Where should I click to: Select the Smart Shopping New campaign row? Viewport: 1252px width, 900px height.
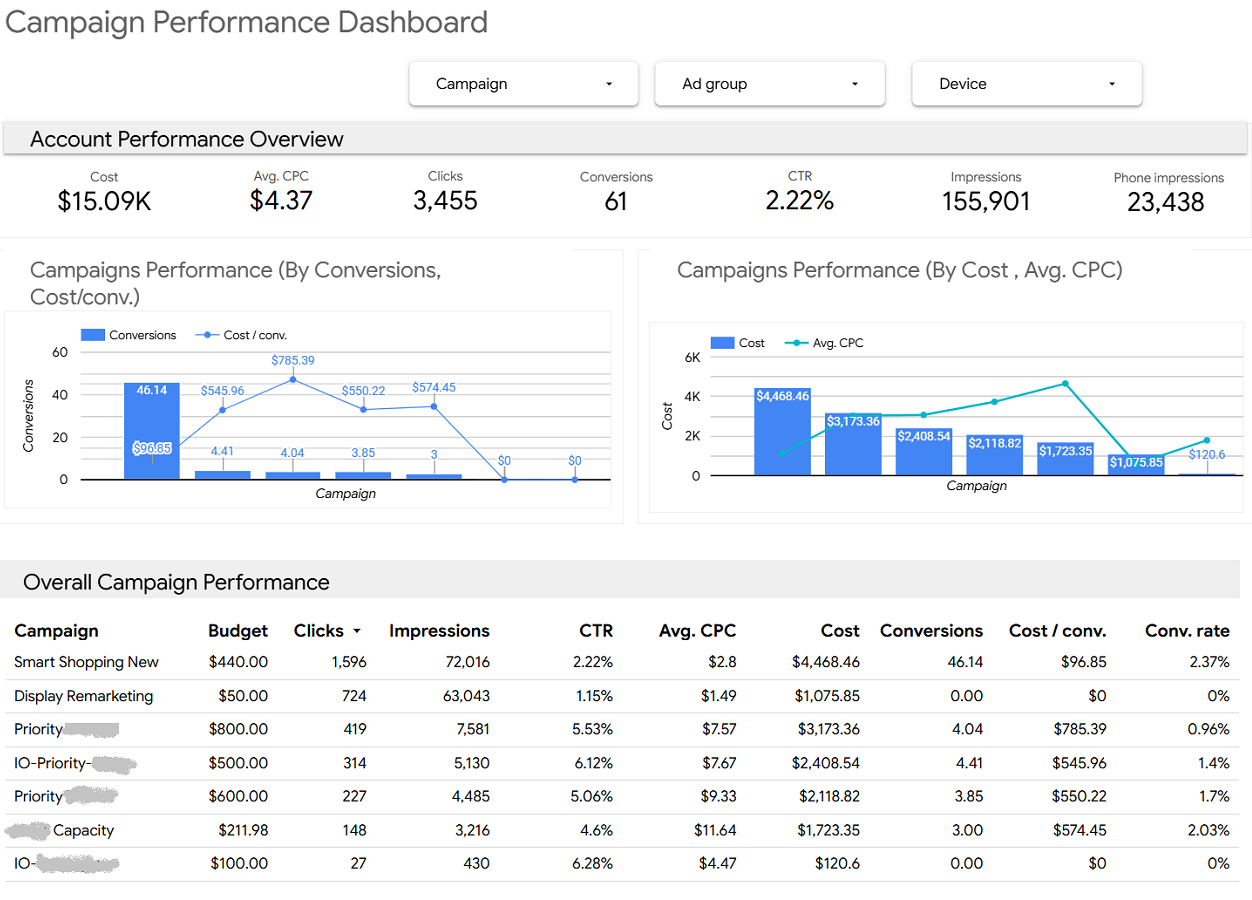pos(86,662)
